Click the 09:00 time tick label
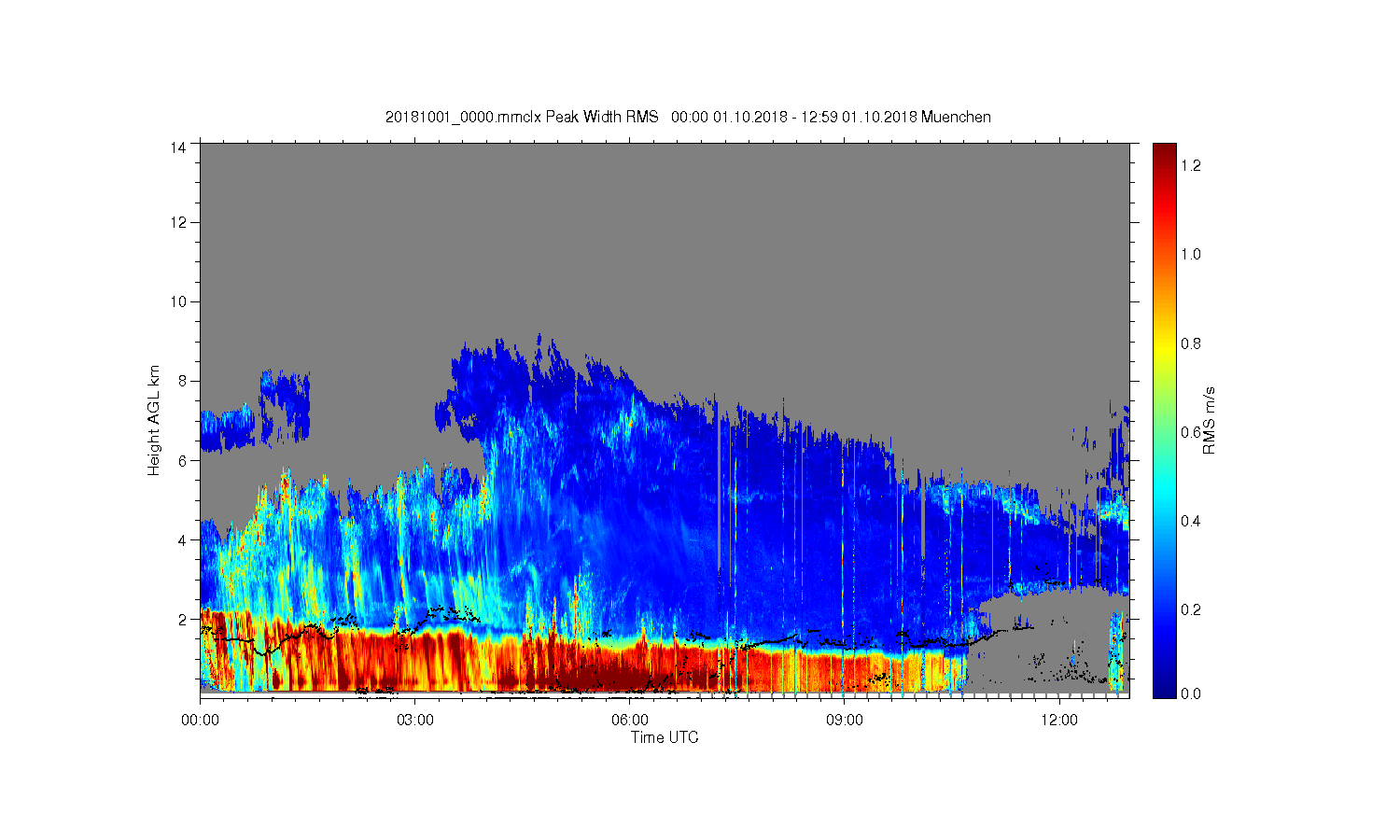The width and height of the screenshot is (1400, 840). pyautogui.click(x=845, y=721)
